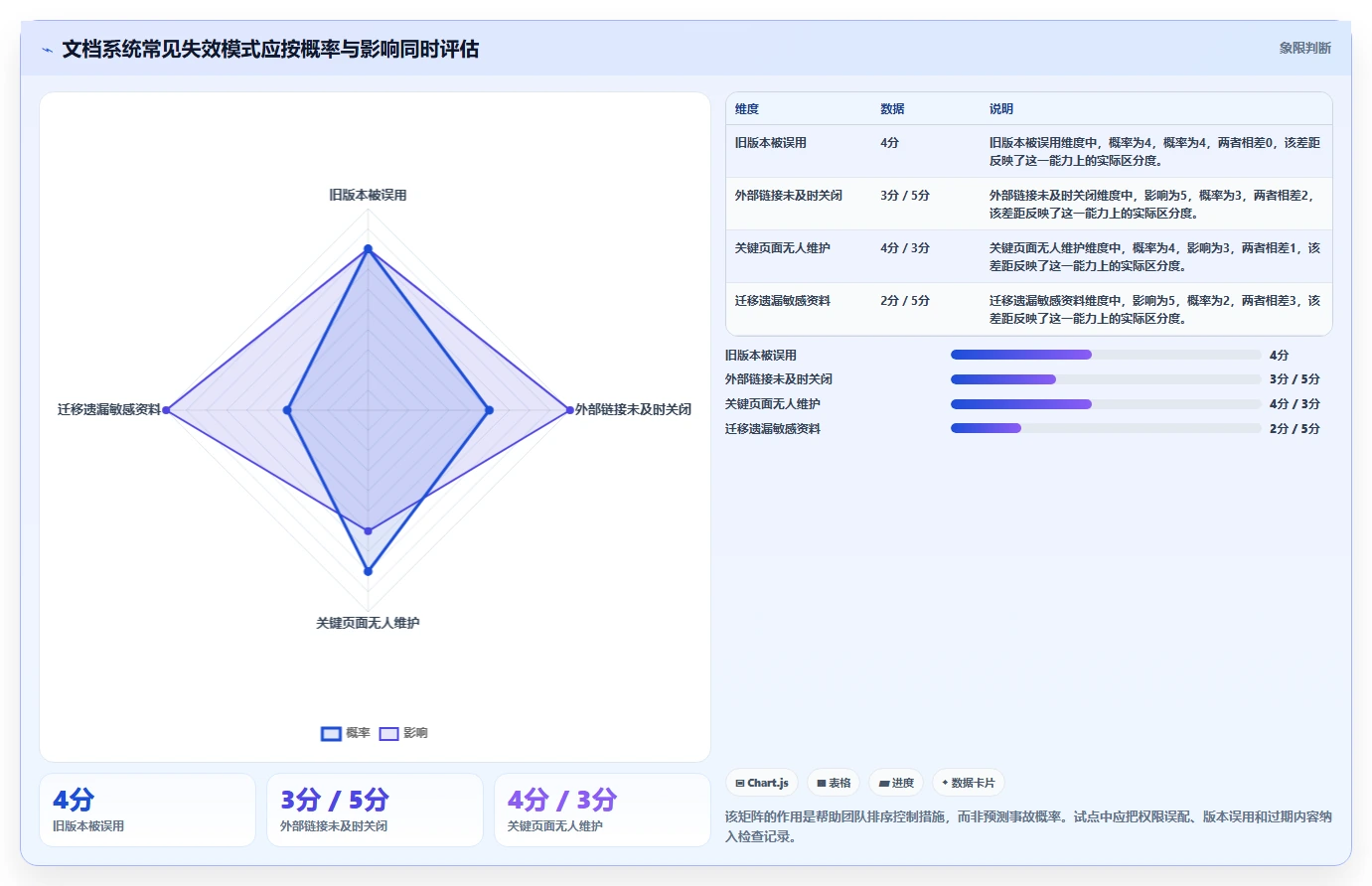
Task: Click the 概率 point on the 关键页面无人维护 axis
Action: click(368, 571)
